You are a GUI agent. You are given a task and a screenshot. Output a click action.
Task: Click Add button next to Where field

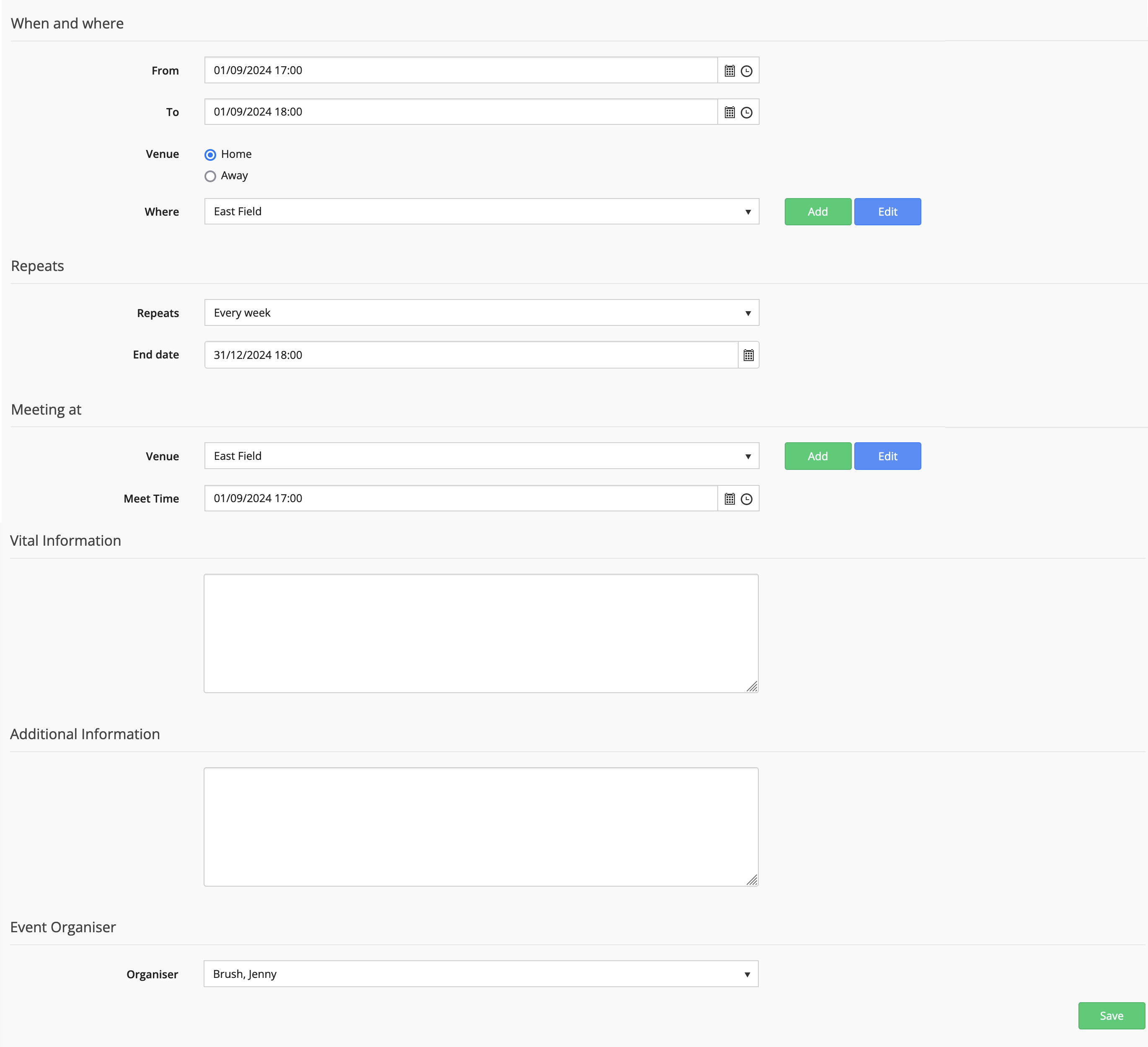point(818,212)
